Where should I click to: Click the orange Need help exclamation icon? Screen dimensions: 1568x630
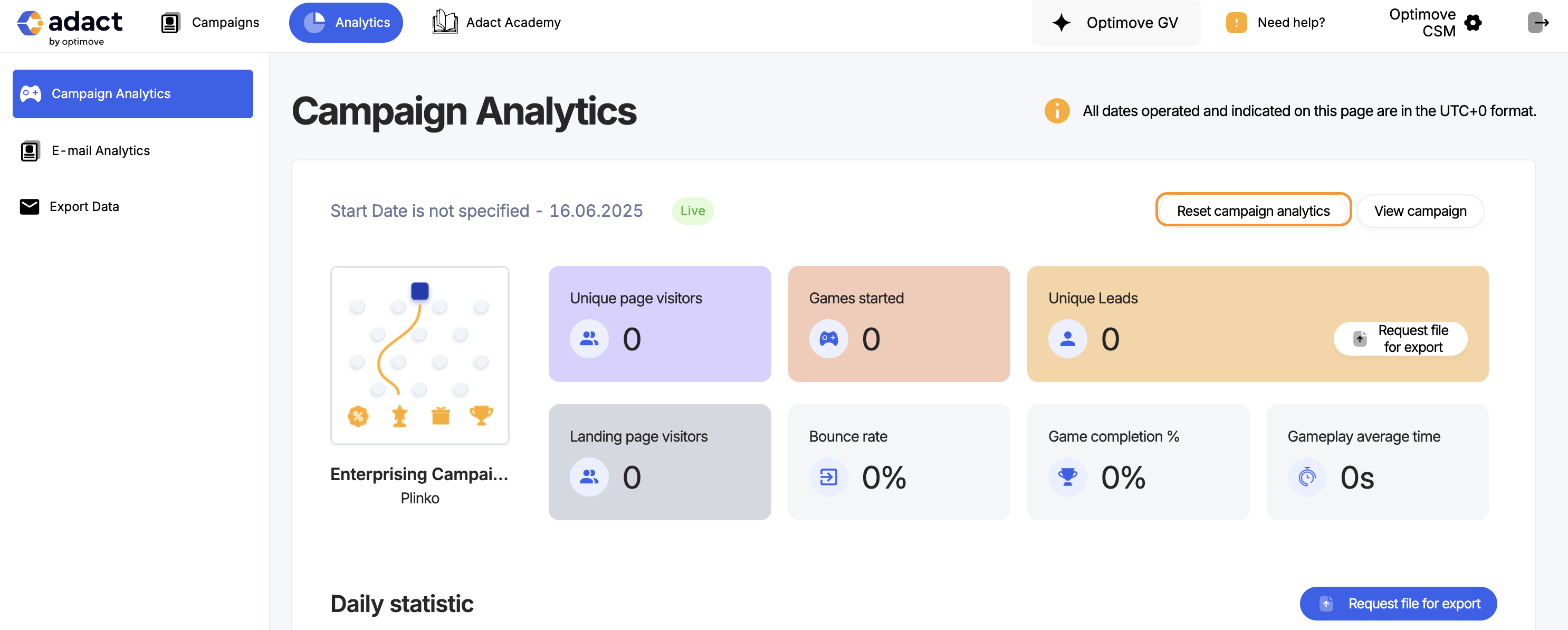pyautogui.click(x=1236, y=23)
